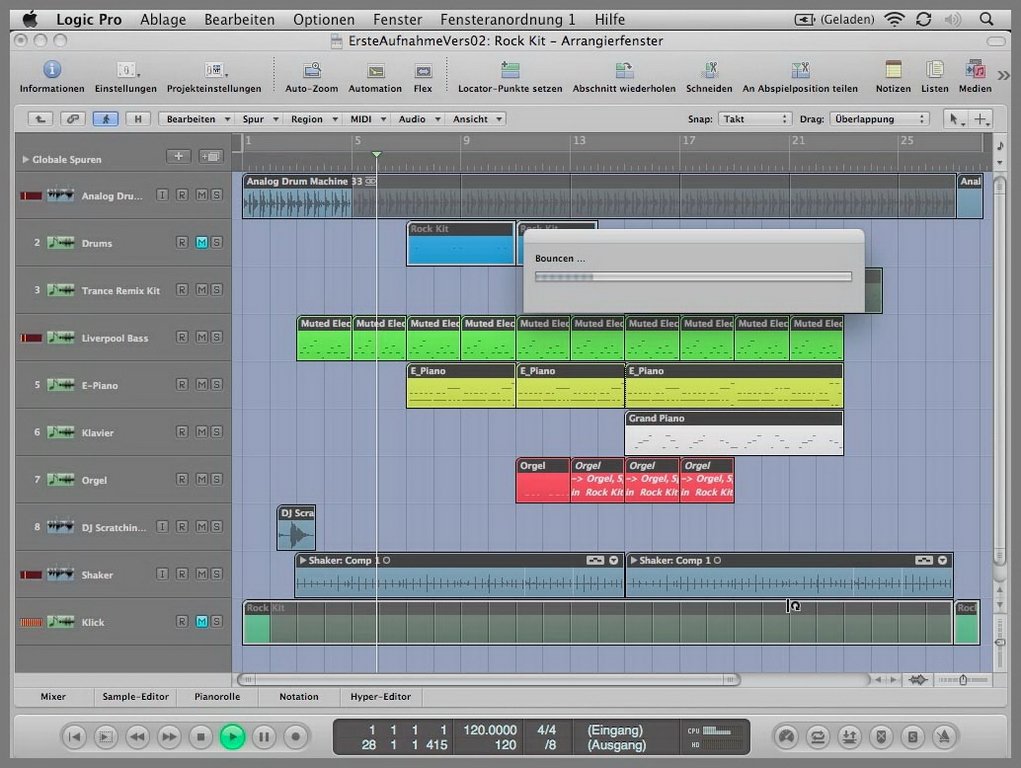The image size is (1021, 768).
Task: Mute the Drums track
Action: (202, 242)
